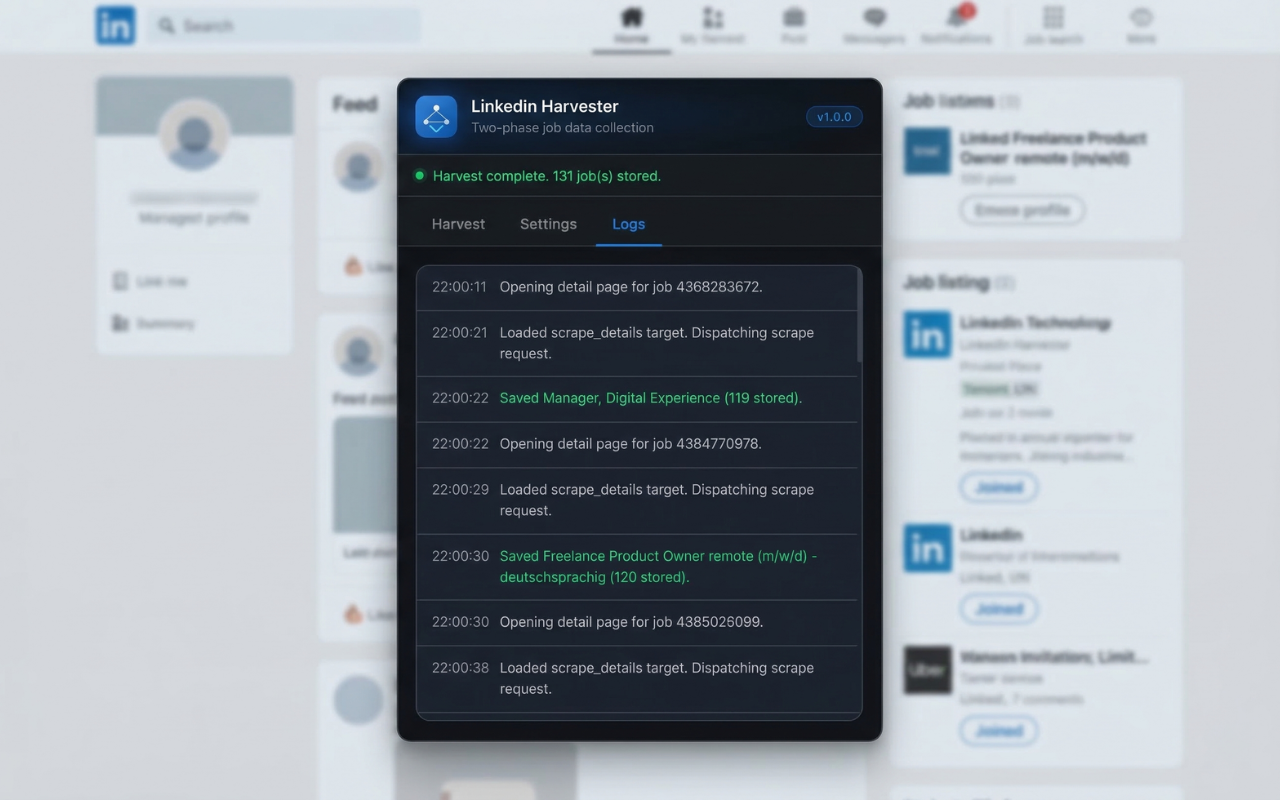Viewport: 1280px width, 800px height.
Task: Click the Uber company logo in job listings
Action: (x=928, y=670)
